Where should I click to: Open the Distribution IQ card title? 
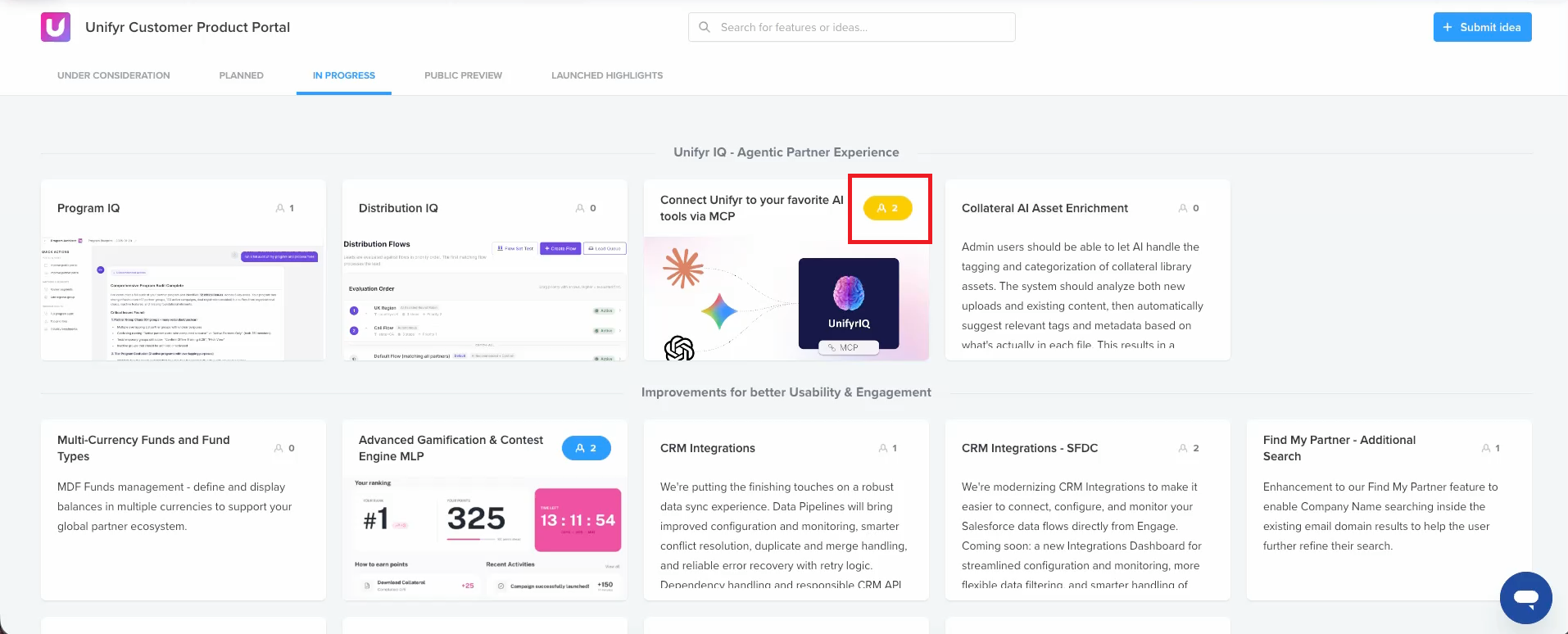click(398, 208)
